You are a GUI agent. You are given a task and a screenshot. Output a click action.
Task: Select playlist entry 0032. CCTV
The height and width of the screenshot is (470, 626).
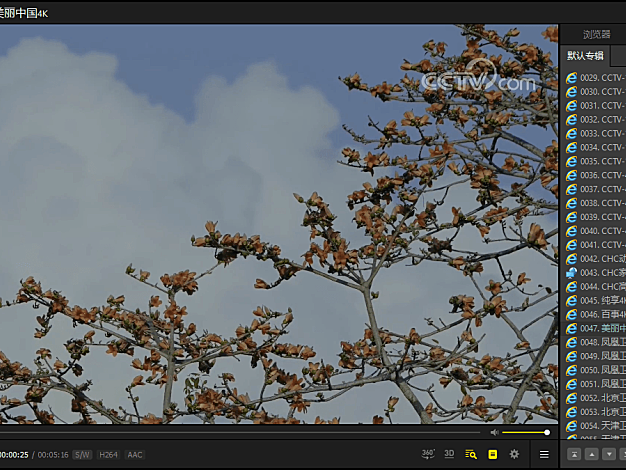(x=595, y=120)
